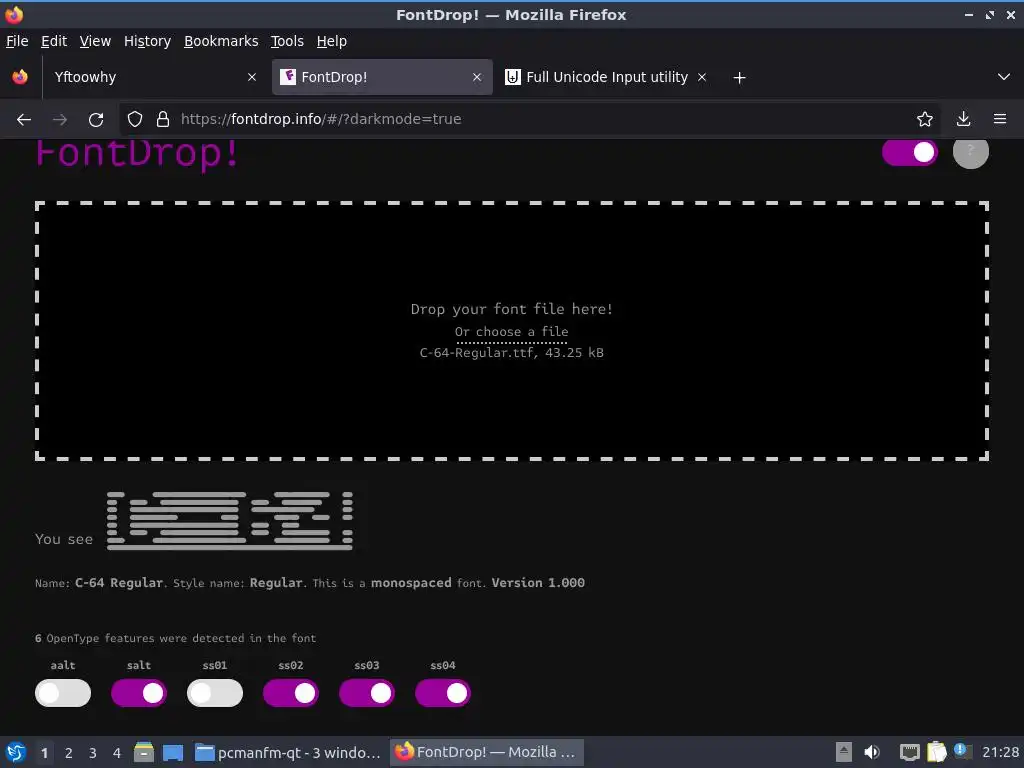1024x768 pixels.
Task: Click '6 OpenType features were detected' text
Action: coord(175,638)
